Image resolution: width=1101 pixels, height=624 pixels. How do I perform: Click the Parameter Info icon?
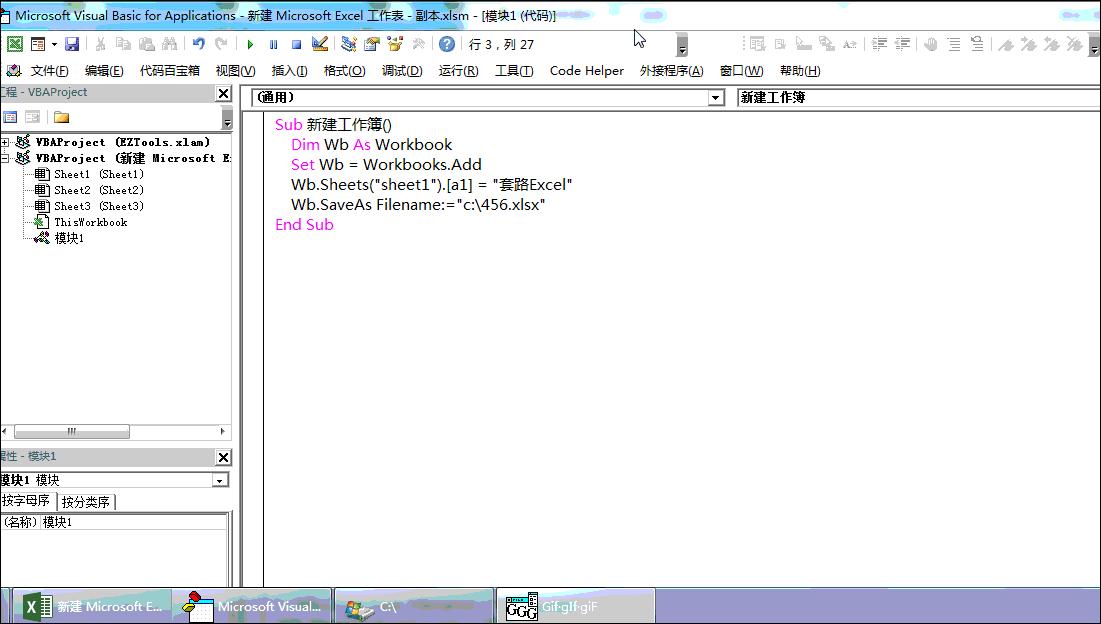pyautogui.click(x=826, y=44)
